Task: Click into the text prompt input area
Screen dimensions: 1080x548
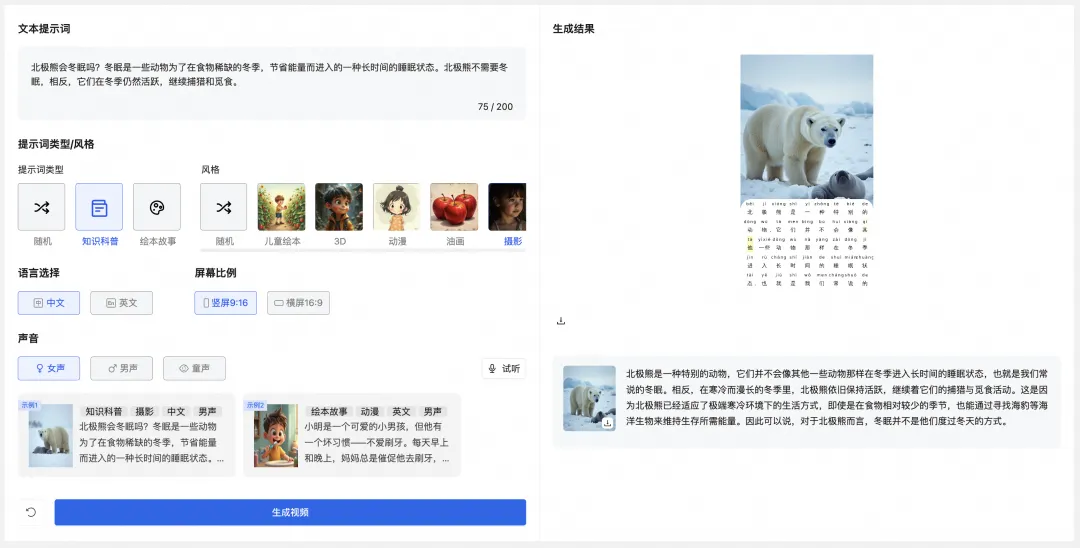Action: (x=272, y=83)
